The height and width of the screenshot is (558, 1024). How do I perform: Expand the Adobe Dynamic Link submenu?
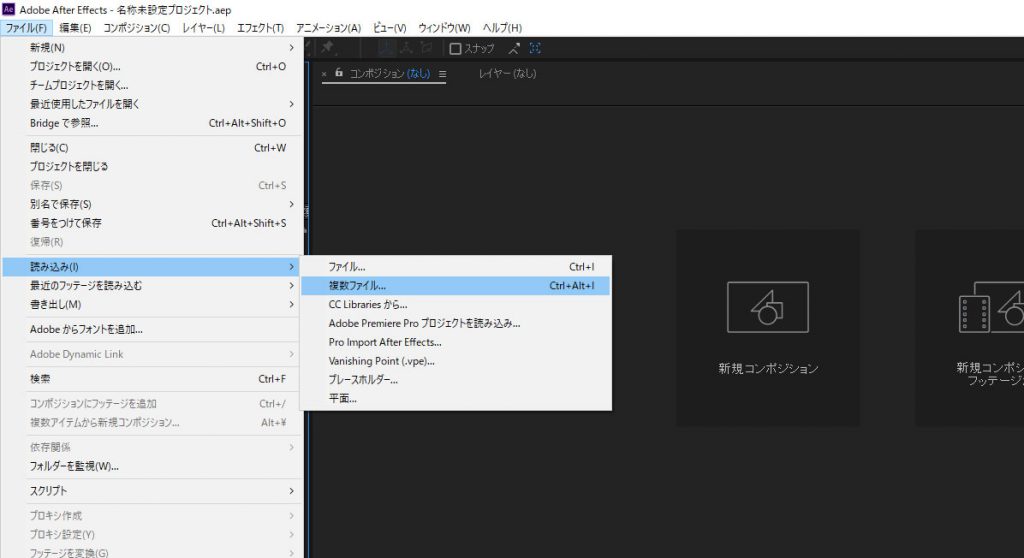[x=151, y=354]
